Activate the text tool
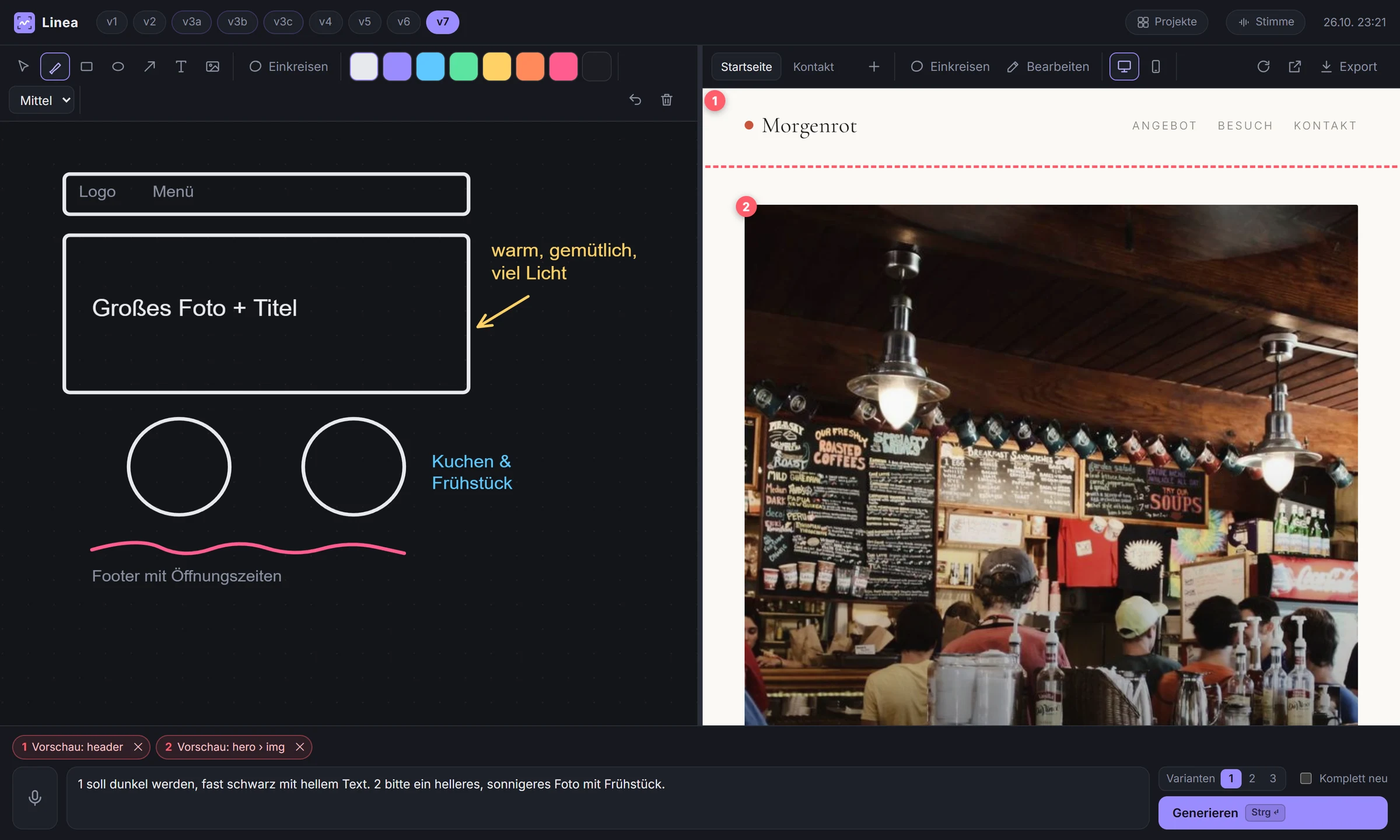 click(181, 66)
